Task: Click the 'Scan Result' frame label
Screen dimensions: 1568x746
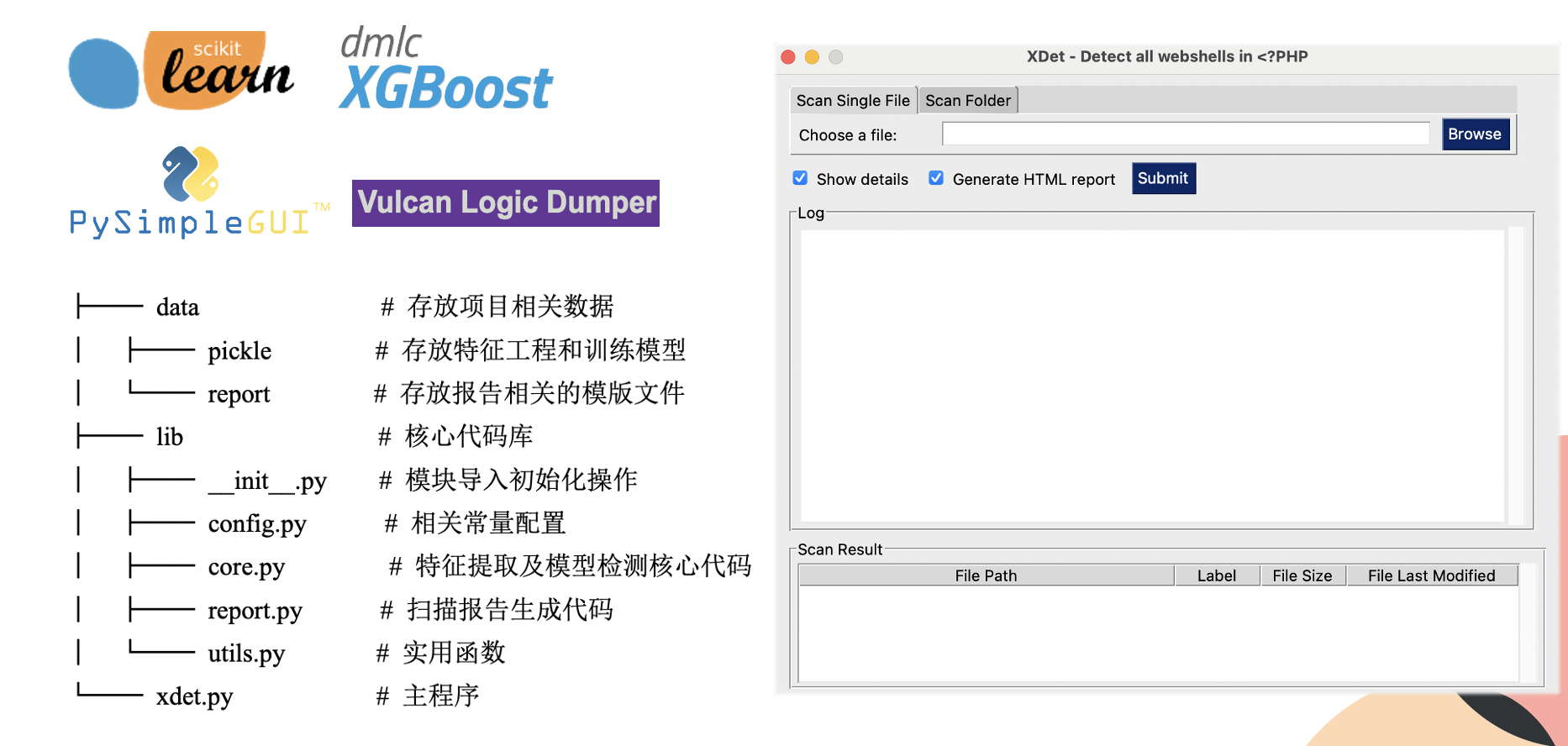Action: pyautogui.click(x=839, y=549)
